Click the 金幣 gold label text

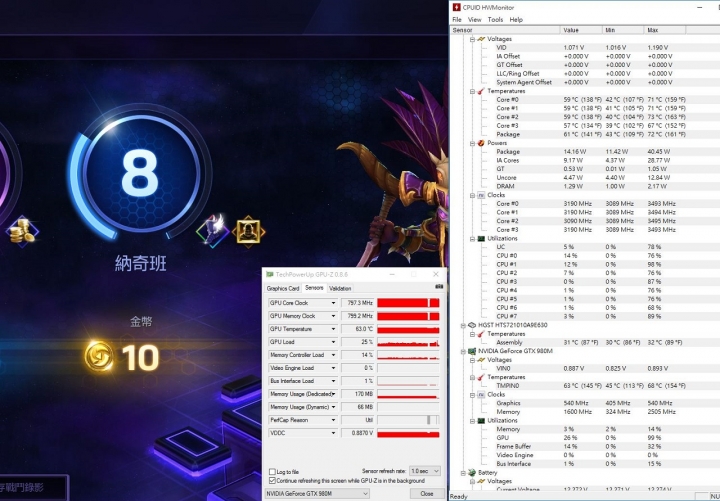click(x=141, y=321)
